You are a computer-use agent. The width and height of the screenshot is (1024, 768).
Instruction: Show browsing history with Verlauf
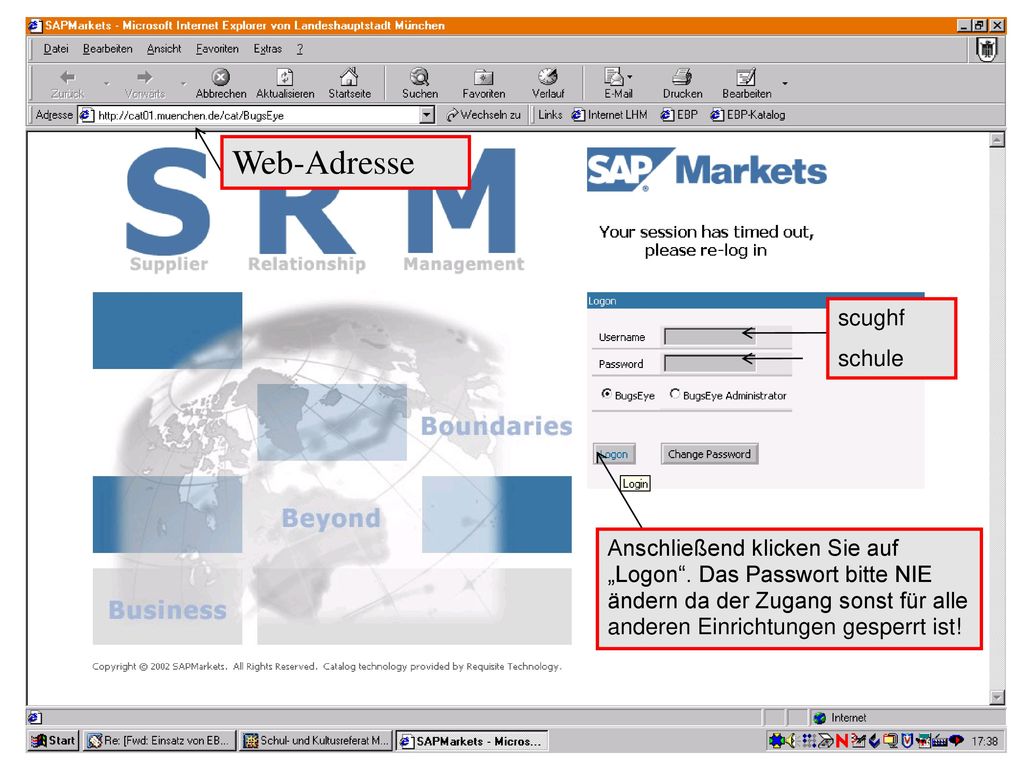click(x=548, y=84)
